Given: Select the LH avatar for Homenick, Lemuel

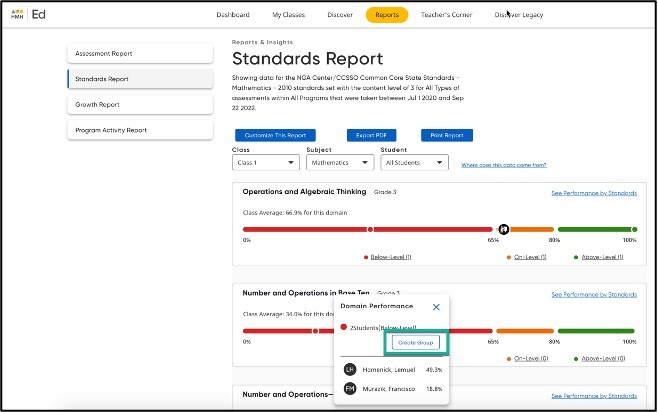Looking at the screenshot, I should 350,369.
